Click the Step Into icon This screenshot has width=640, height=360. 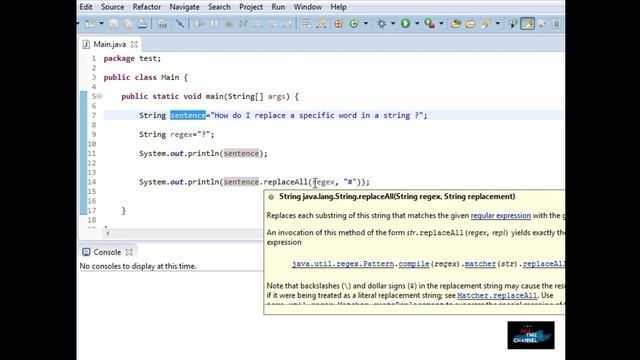click(258, 24)
